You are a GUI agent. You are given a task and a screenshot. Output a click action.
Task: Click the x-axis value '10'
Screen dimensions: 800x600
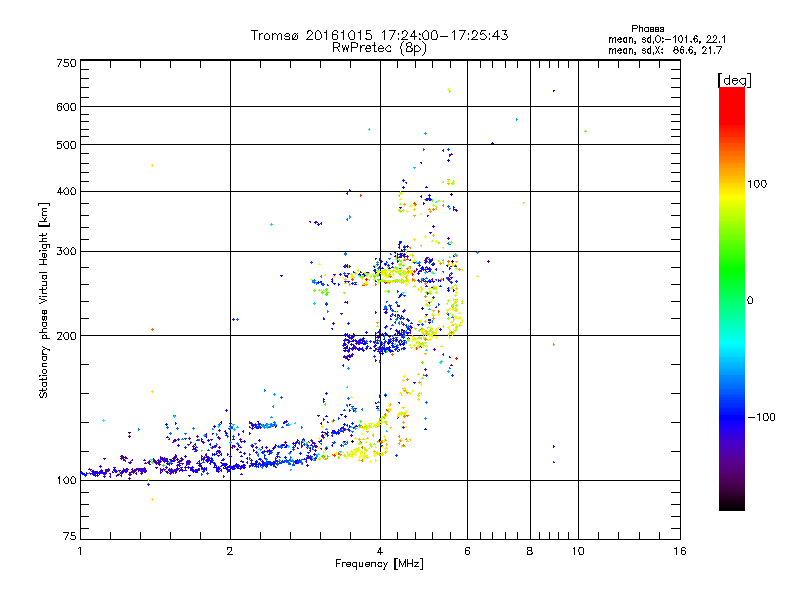click(x=578, y=551)
